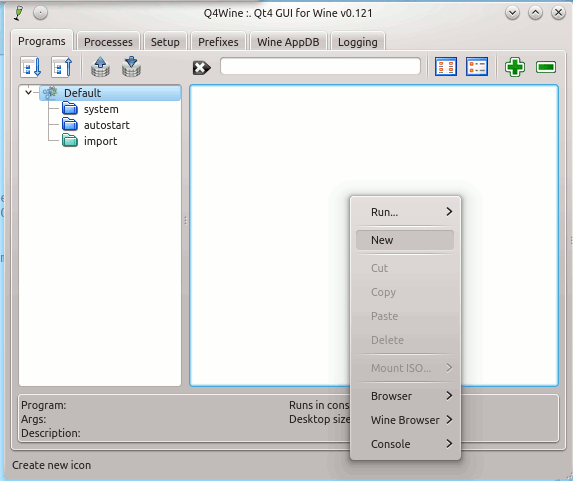The width and height of the screenshot is (573, 481).
Task: Choose New from the context menu
Action: pos(405,240)
